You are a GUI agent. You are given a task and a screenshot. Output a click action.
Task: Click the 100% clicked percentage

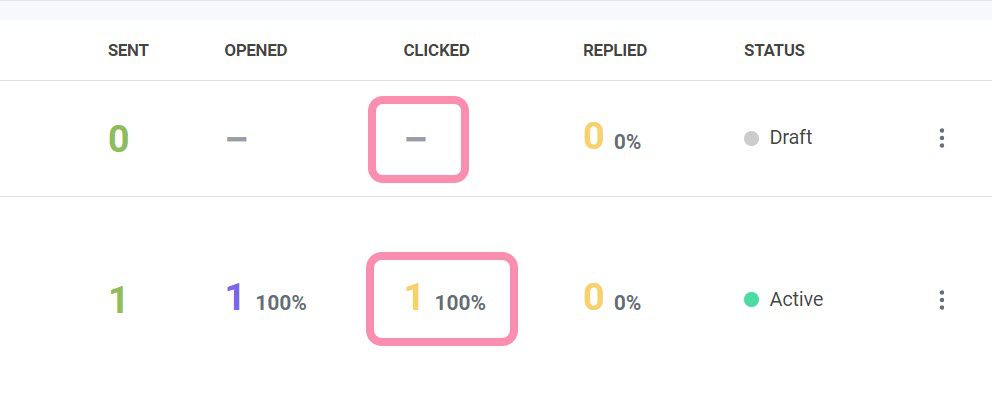[x=460, y=302]
